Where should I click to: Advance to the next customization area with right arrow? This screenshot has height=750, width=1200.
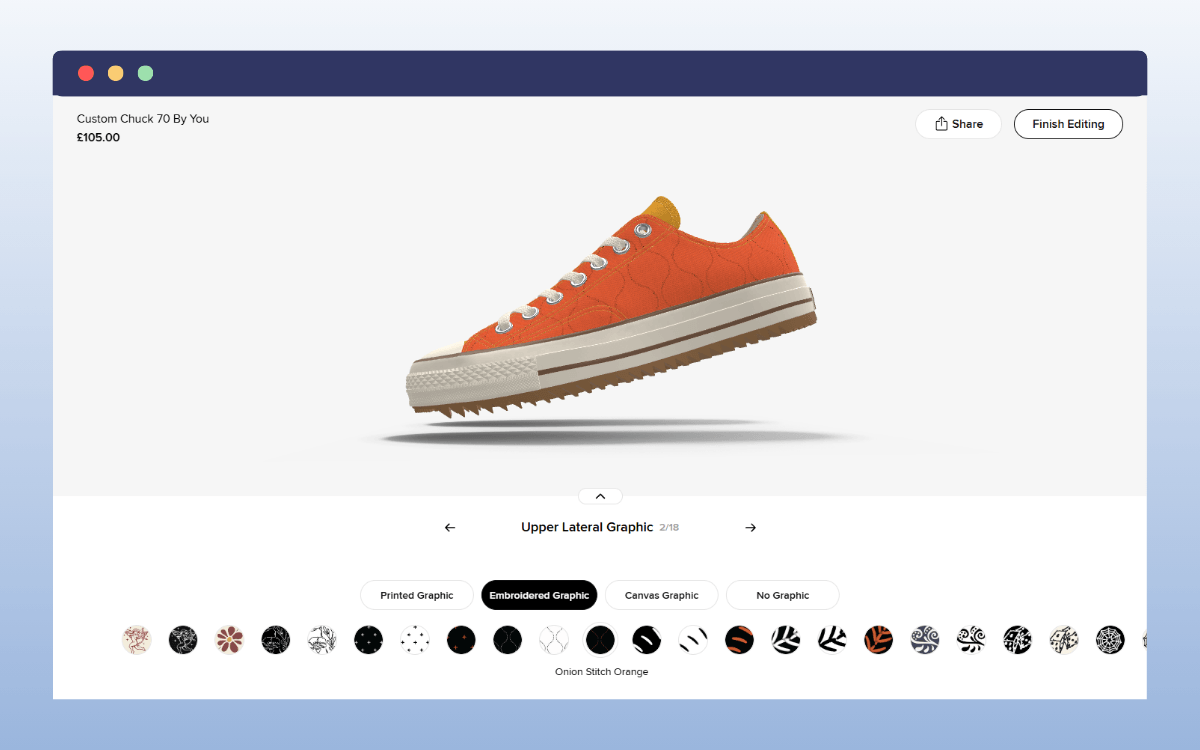(x=751, y=527)
